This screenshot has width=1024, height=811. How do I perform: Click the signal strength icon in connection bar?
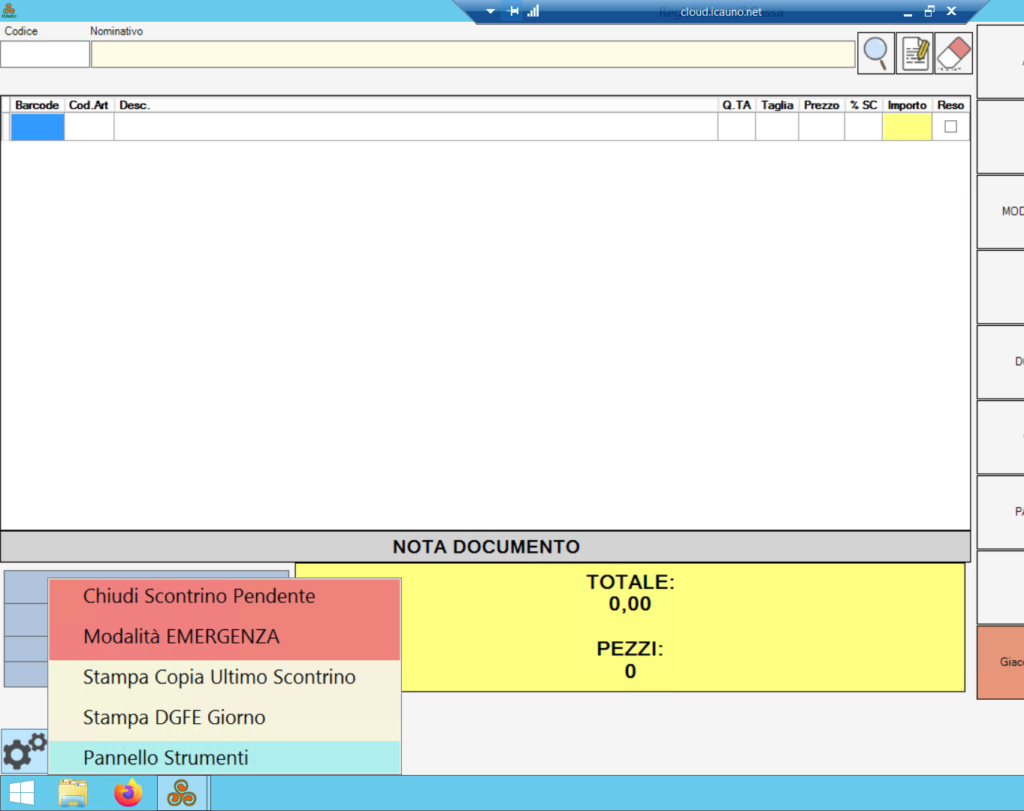pos(533,11)
